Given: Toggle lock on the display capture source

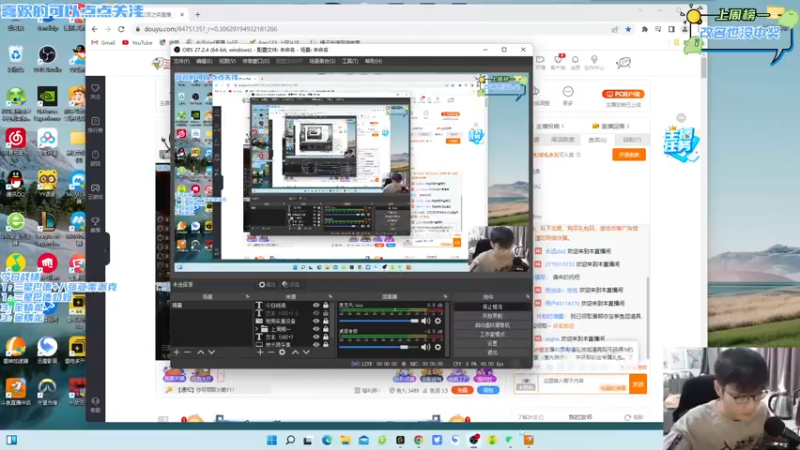Looking at the screenshot, I should click(x=326, y=344).
